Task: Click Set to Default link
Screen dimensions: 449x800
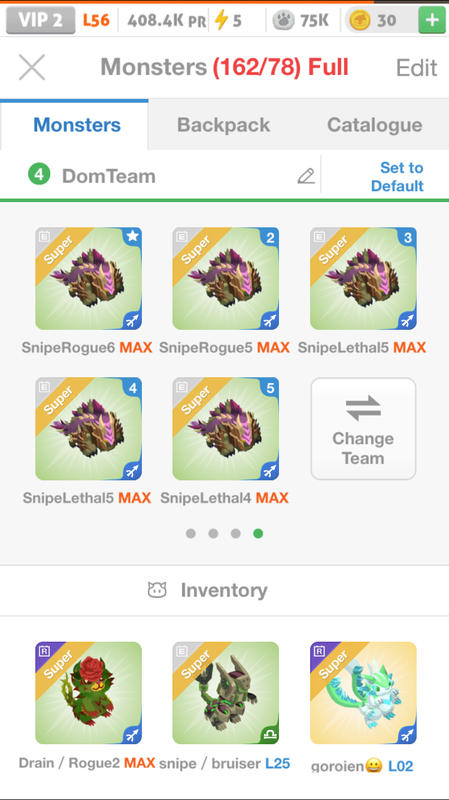Action: (397, 177)
